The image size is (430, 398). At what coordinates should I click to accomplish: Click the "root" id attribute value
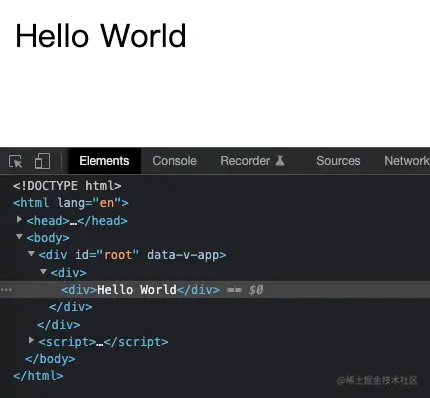[x=118, y=255]
